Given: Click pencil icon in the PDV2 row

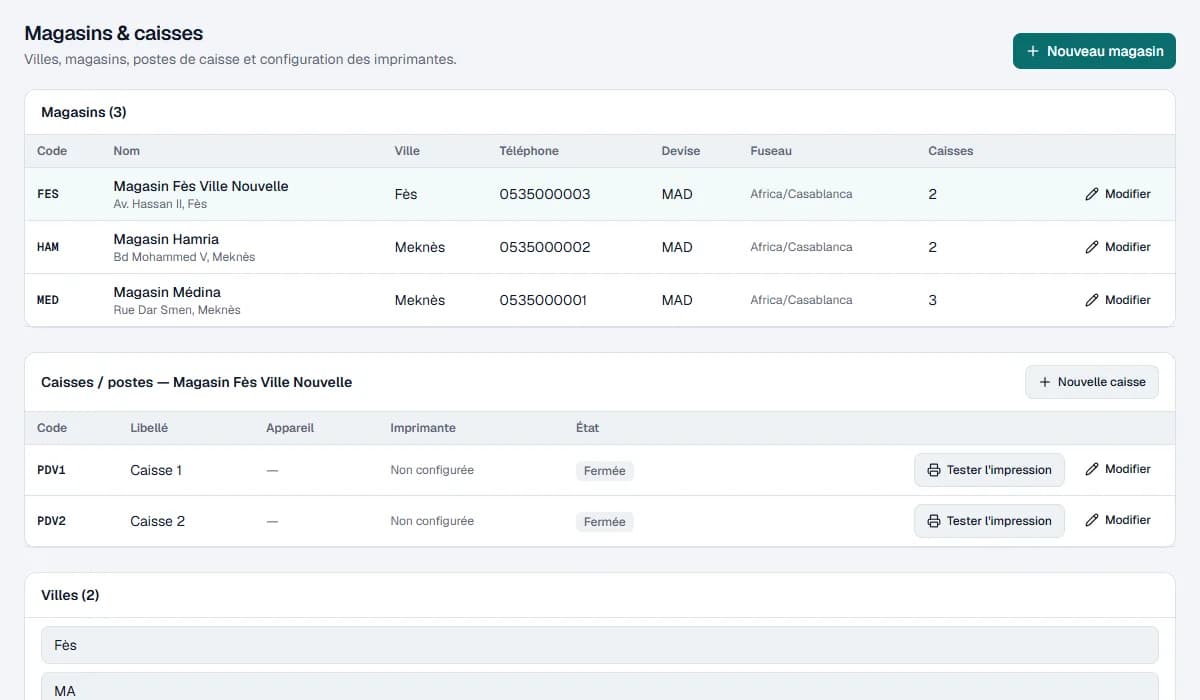Looking at the screenshot, I should (1092, 520).
